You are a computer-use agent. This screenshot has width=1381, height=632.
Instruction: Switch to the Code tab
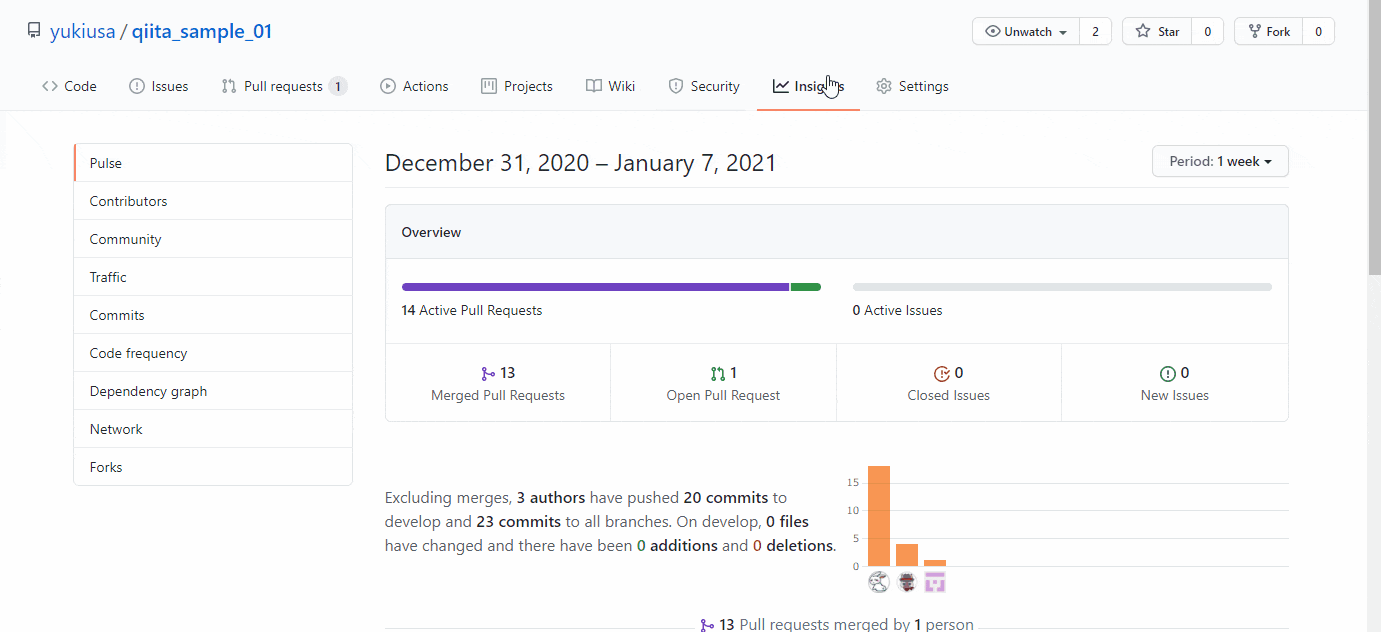[69, 86]
